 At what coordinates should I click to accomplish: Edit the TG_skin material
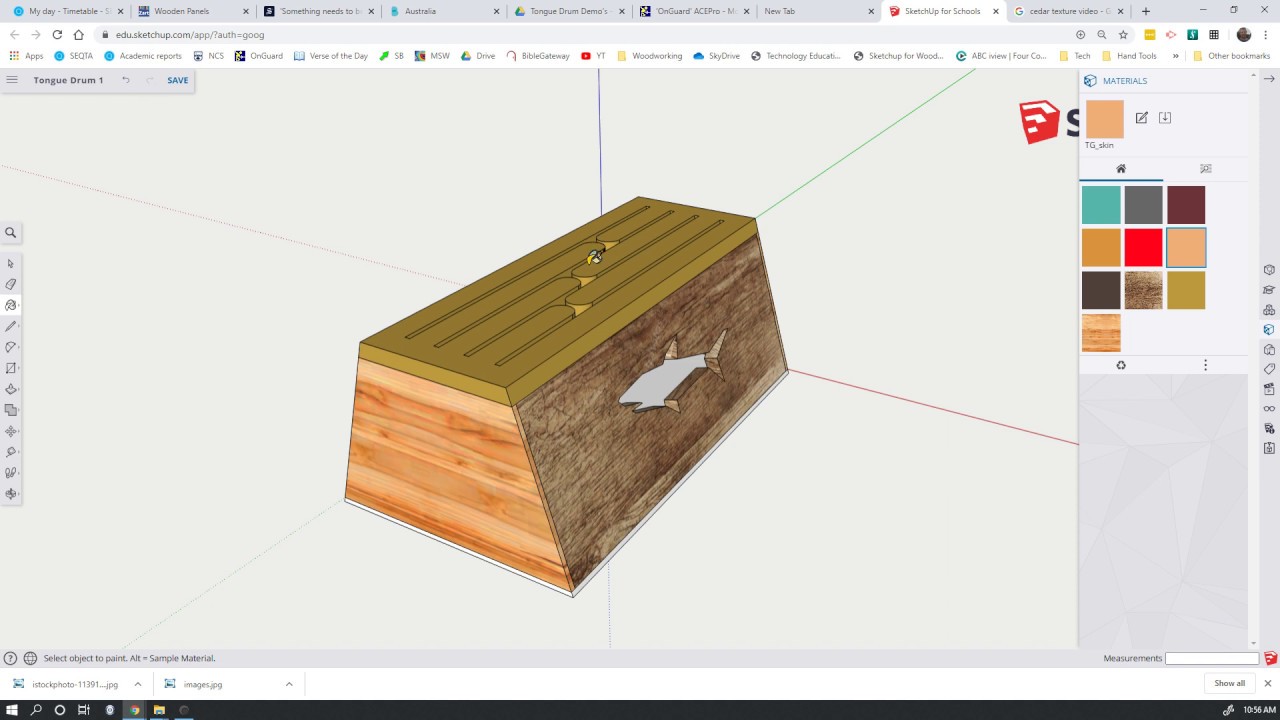1141,118
